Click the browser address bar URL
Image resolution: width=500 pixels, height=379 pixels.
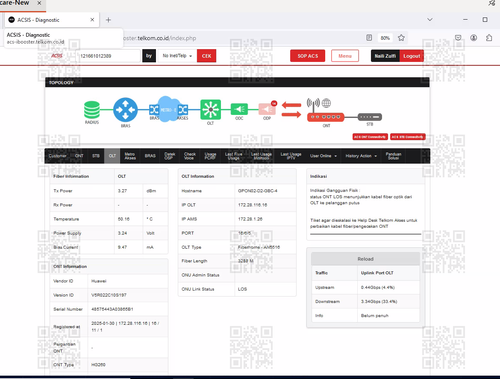pos(159,38)
